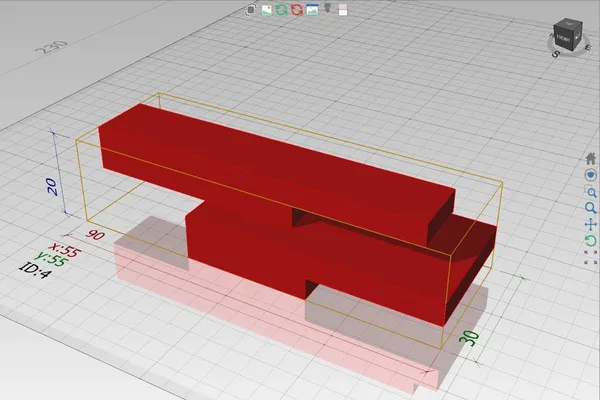Click the E compass label on view cube ring
The image size is (600, 400).
click(x=588, y=48)
